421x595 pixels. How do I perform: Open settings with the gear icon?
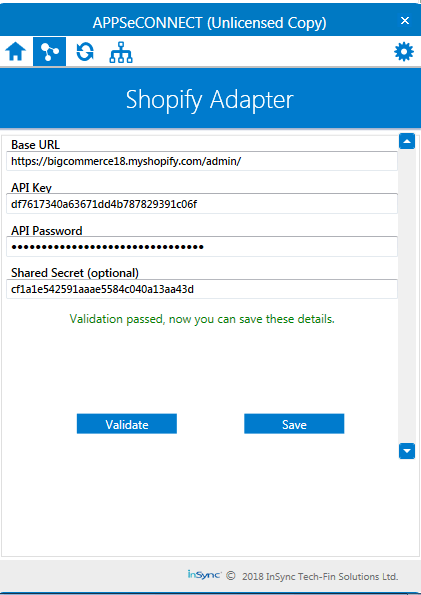404,52
